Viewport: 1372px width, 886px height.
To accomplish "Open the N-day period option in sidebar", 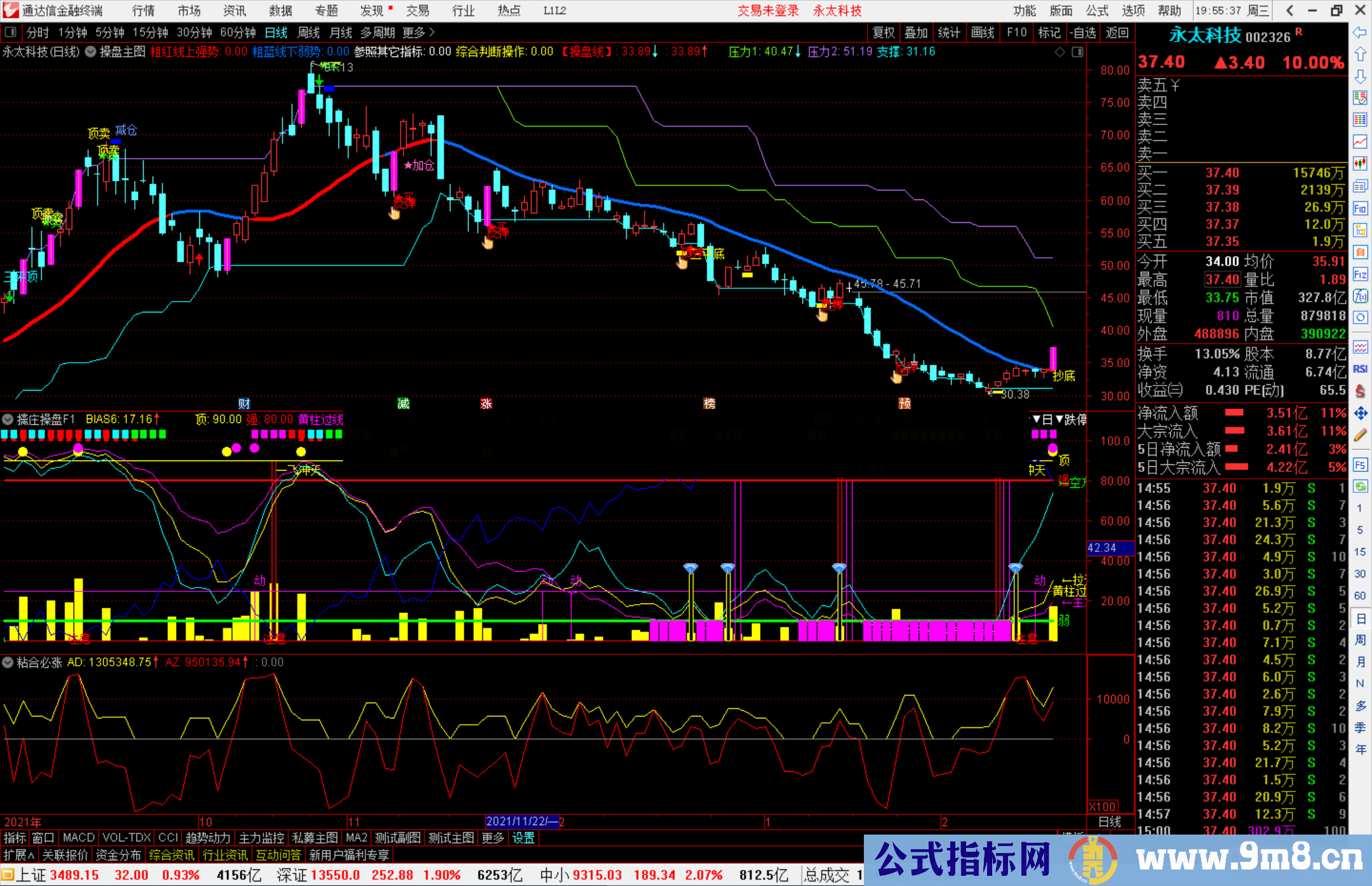I will [1360, 683].
